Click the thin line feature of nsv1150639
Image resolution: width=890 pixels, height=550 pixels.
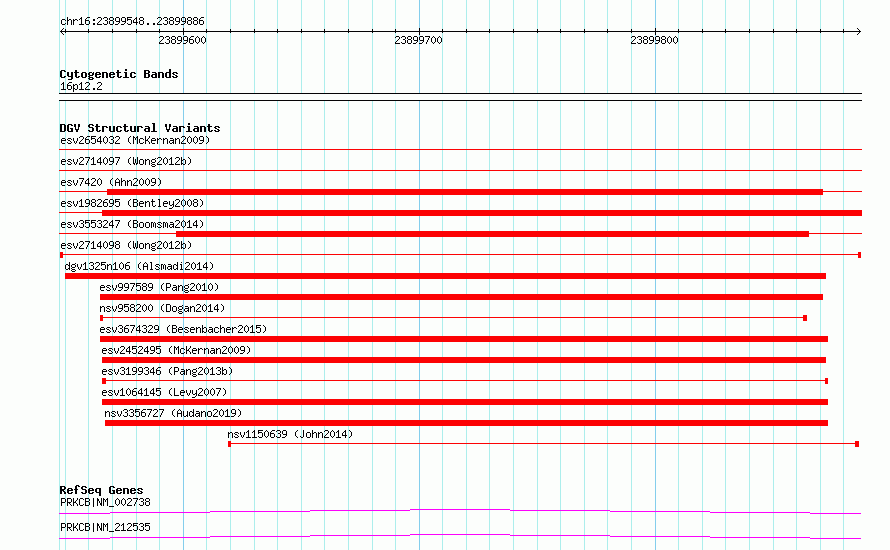pos(543,444)
